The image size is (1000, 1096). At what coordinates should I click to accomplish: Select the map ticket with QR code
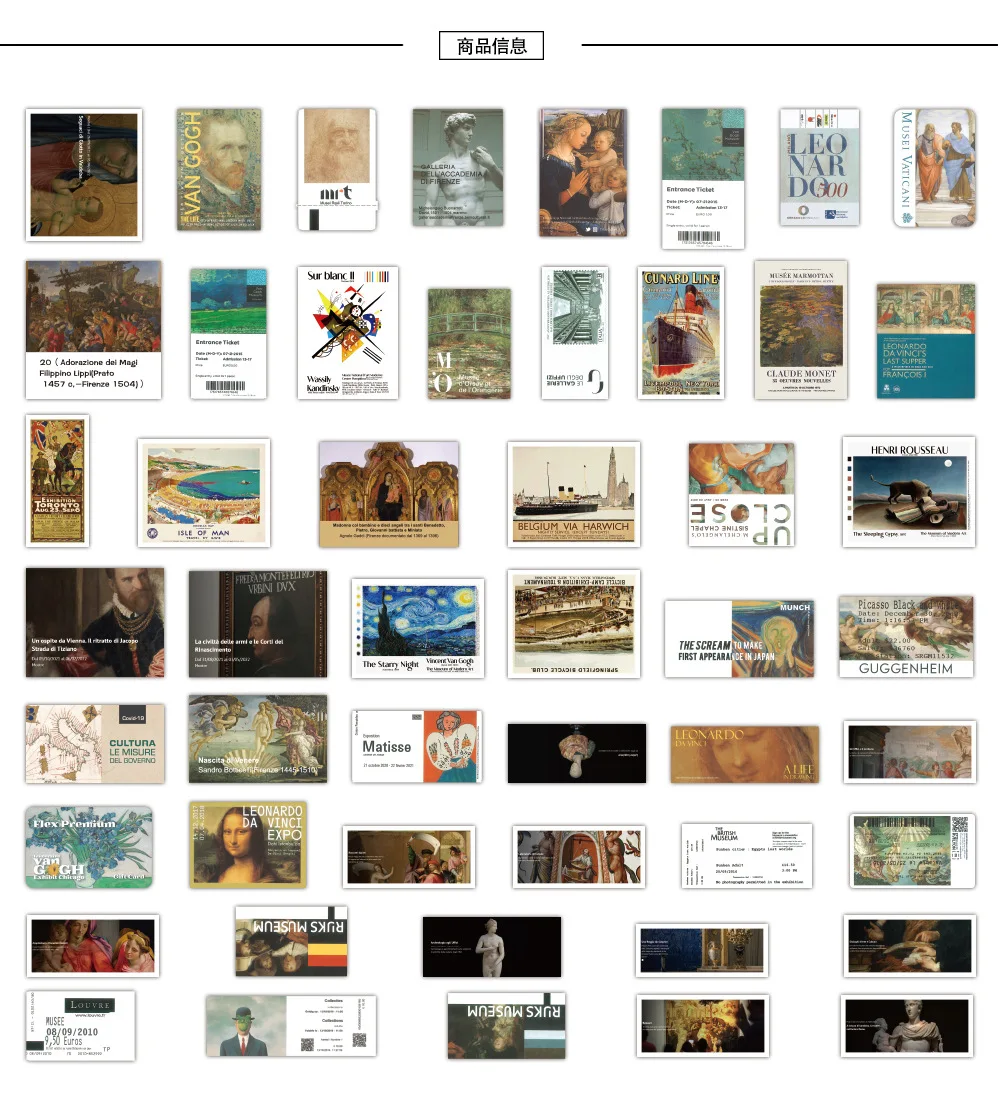click(913, 851)
